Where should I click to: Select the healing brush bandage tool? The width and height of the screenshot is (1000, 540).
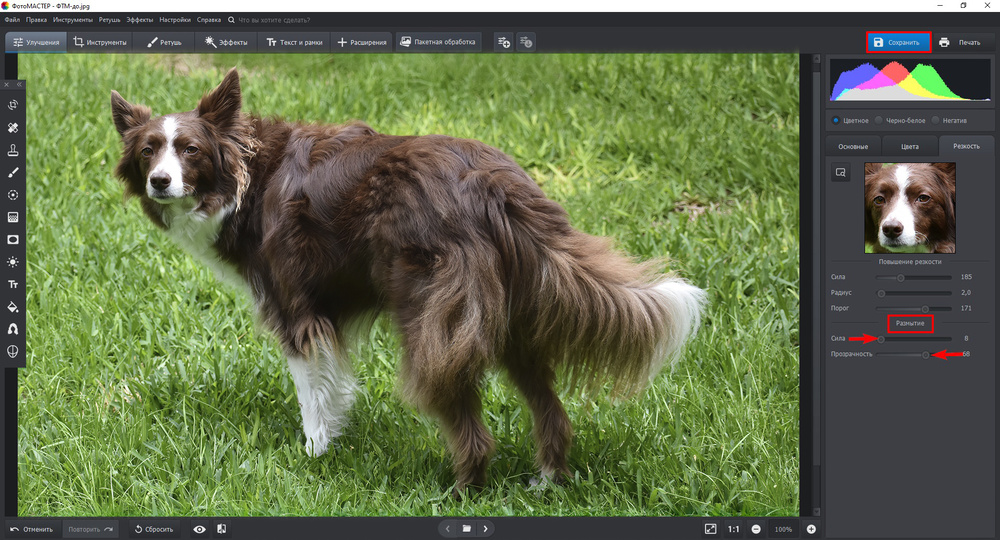point(13,128)
